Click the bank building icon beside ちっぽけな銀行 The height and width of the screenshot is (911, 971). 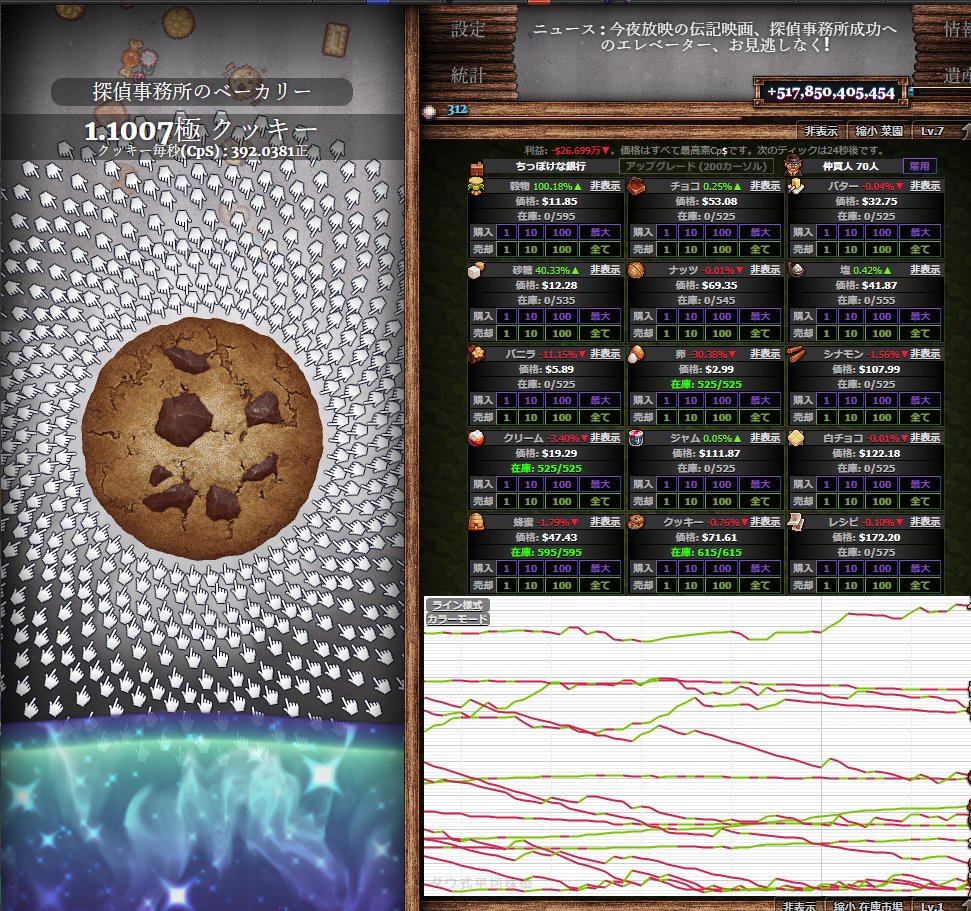(x=477, y=167)
